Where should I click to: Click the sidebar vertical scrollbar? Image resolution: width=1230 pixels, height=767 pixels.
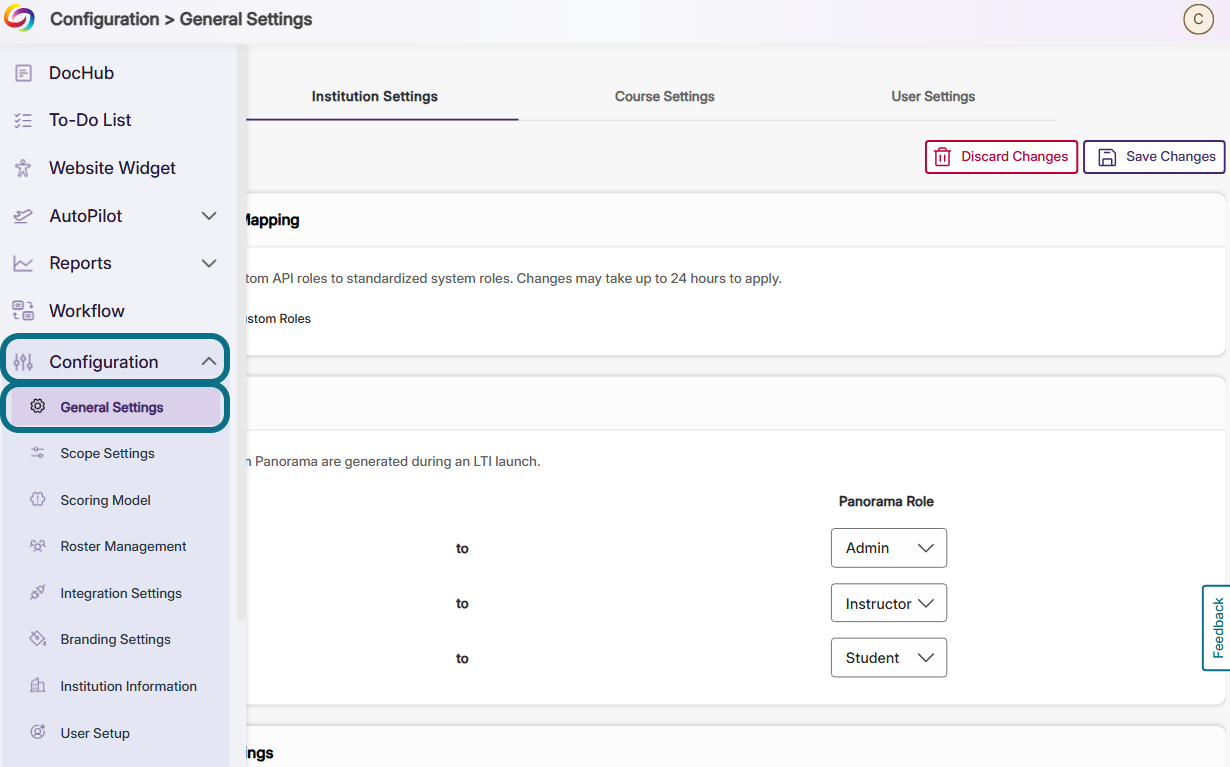(x=240, y=332)
